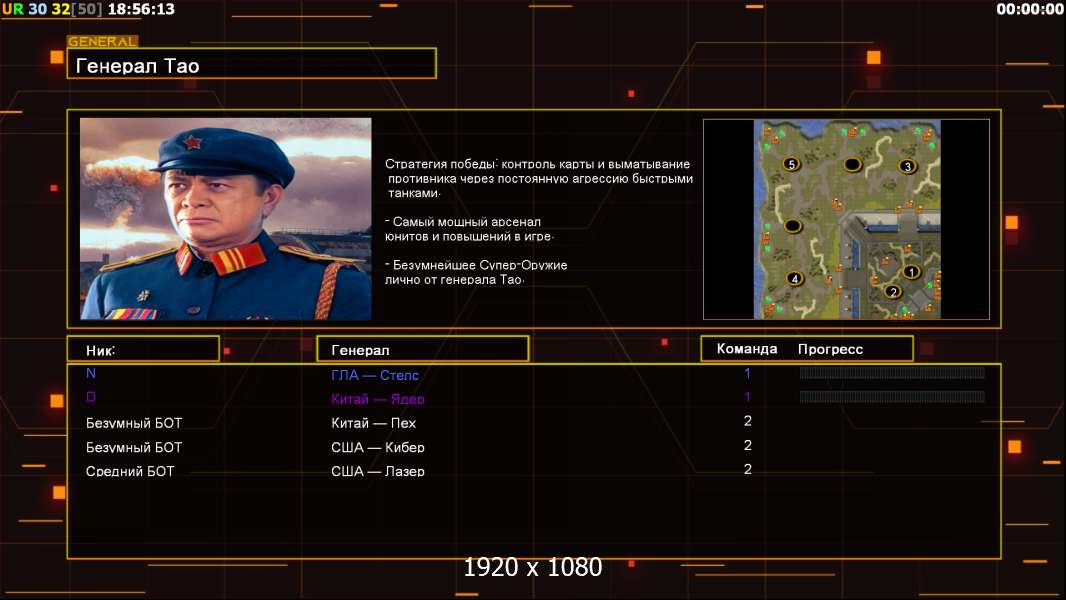Click the 'Средний БОТ' player name
This screenshot has height=600, width=1066.
[x=130, y=471]
